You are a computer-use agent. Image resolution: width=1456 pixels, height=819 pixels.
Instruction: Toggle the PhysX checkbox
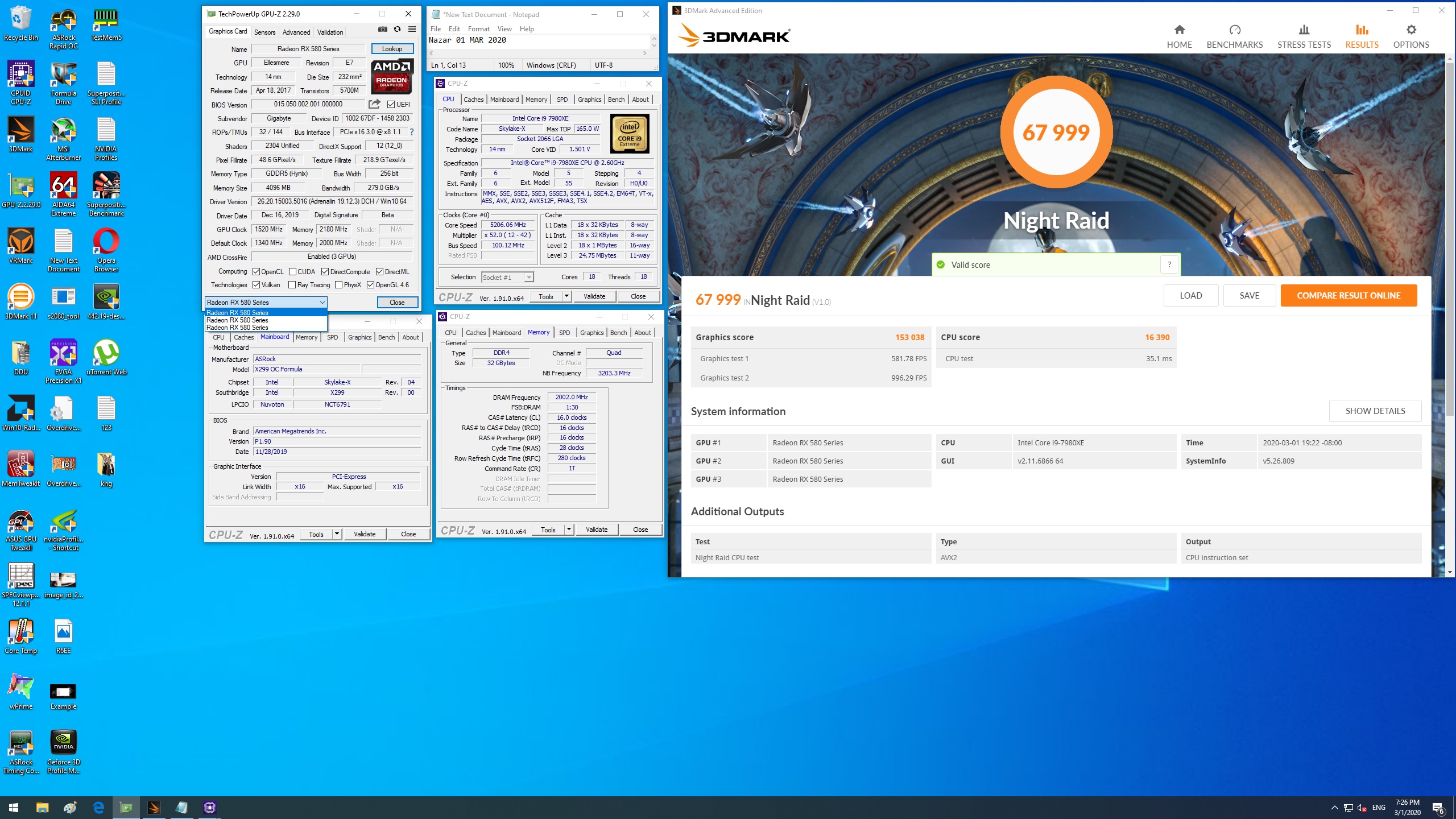(338, 285)
